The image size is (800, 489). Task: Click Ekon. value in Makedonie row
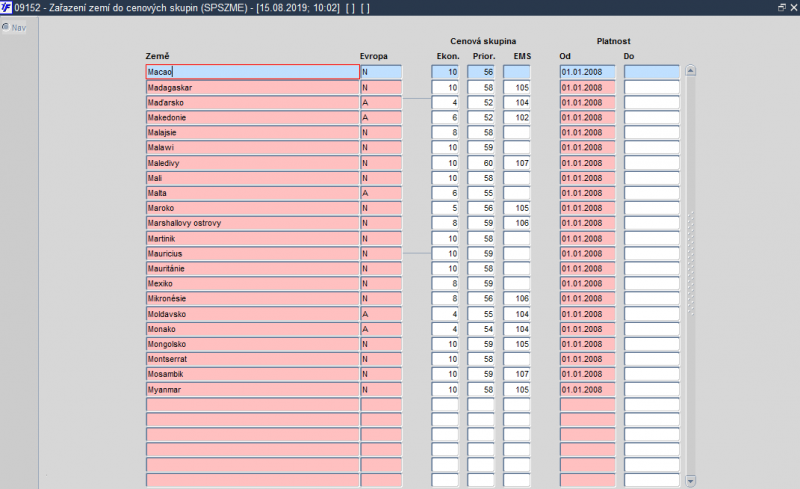(x=445, y=117)
